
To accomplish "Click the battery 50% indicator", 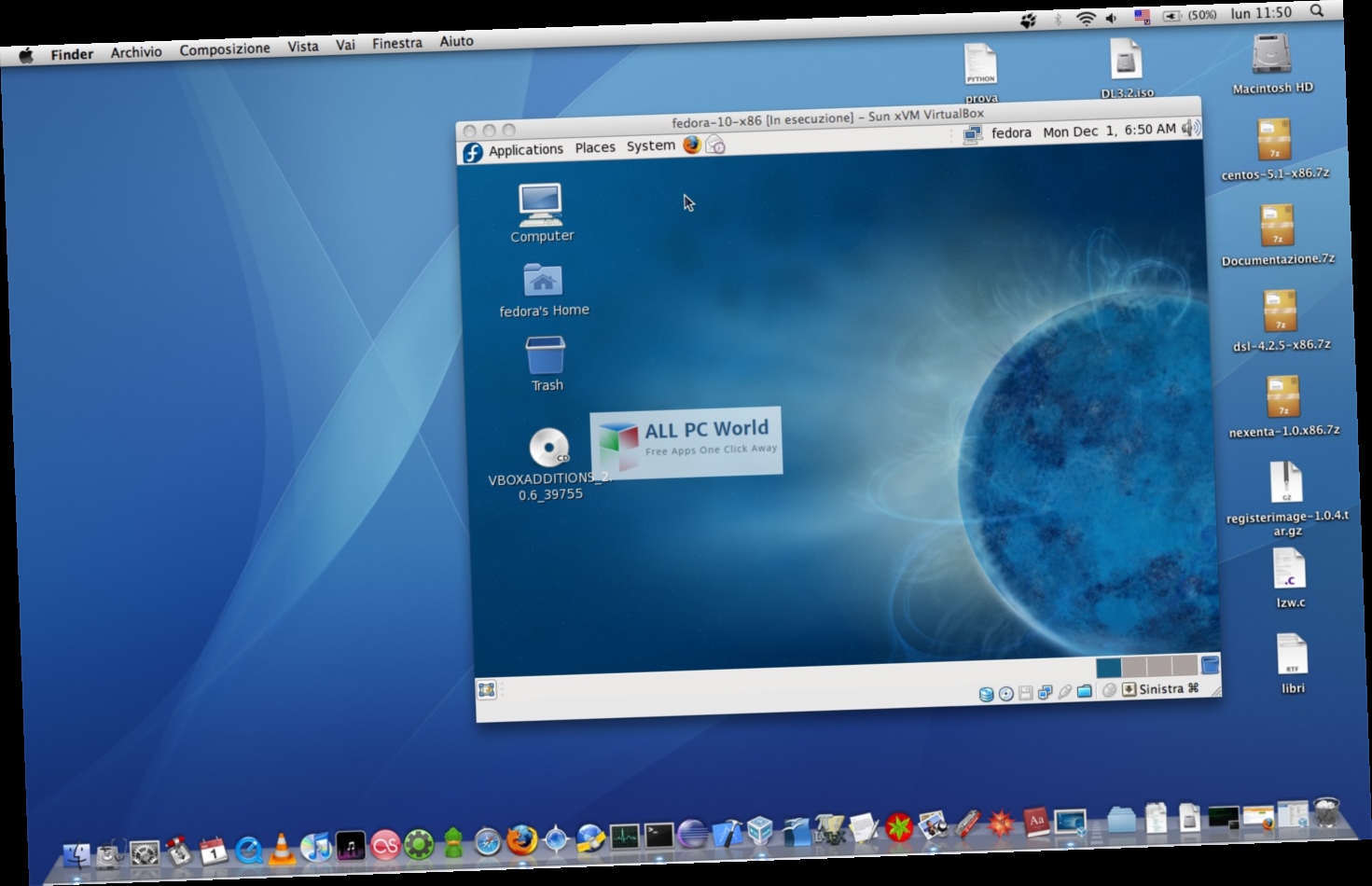I will pyautogui.click(x=1189, y=15).
